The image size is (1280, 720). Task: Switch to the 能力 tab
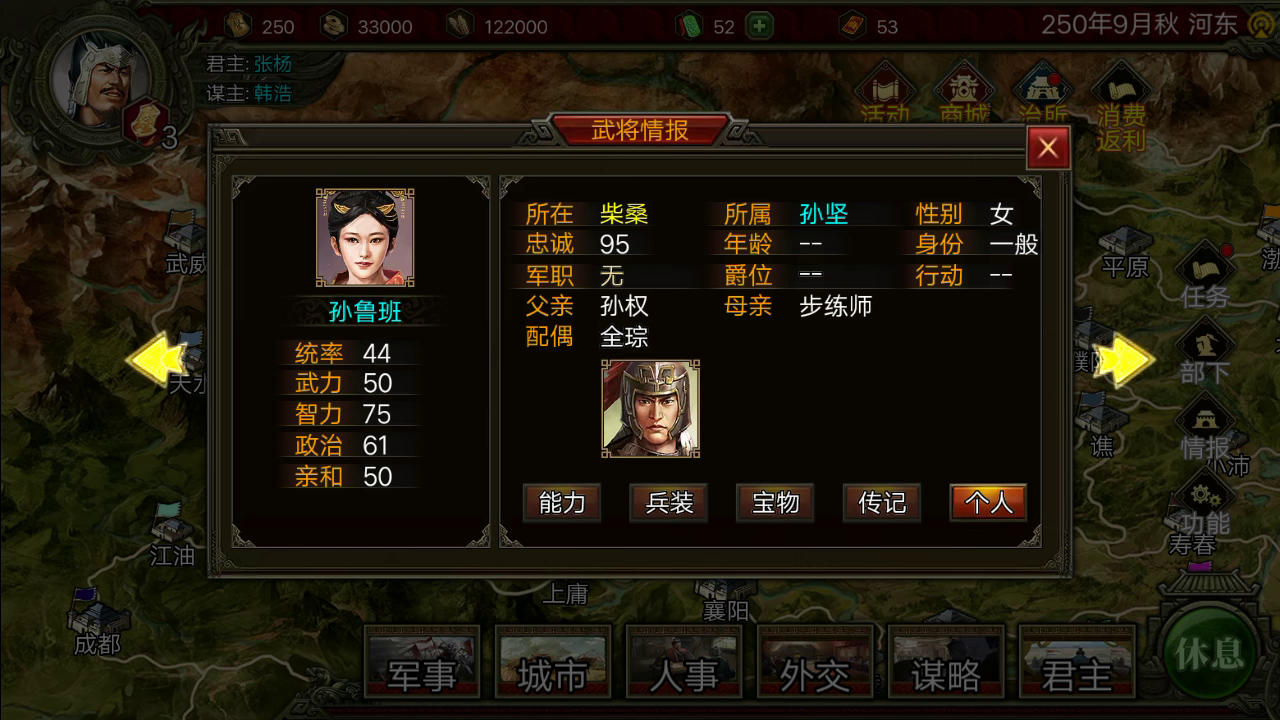point(562,503)
